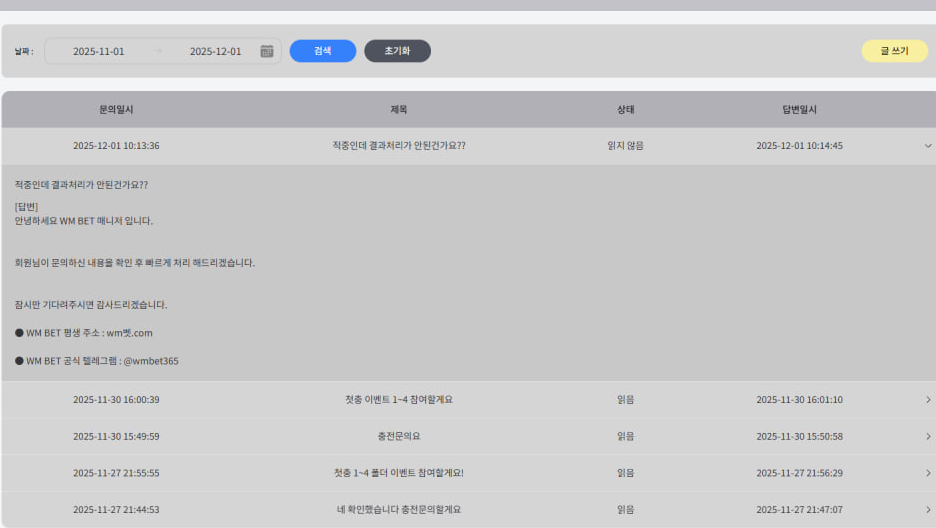Click the 적중인데 결과처리가 안된건가요?? row title
This screenshot has height=528, width=936.
[398, 146]
